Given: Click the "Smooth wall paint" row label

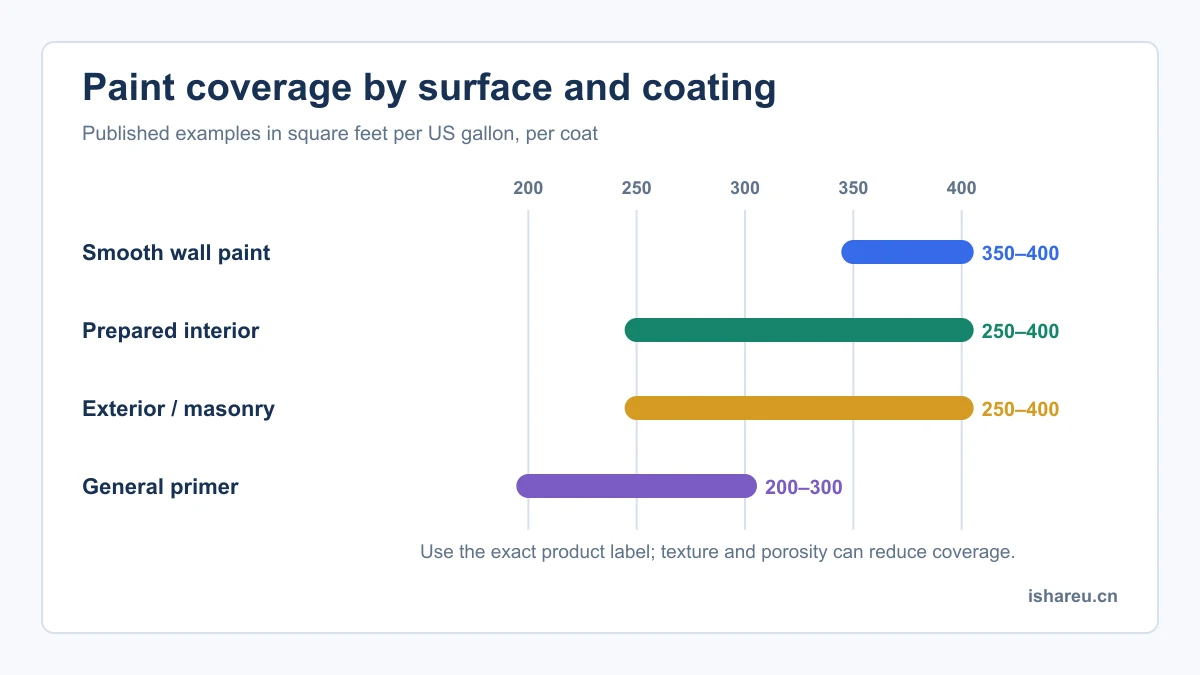Looking at the screenshot, I should tap(176, 253).
